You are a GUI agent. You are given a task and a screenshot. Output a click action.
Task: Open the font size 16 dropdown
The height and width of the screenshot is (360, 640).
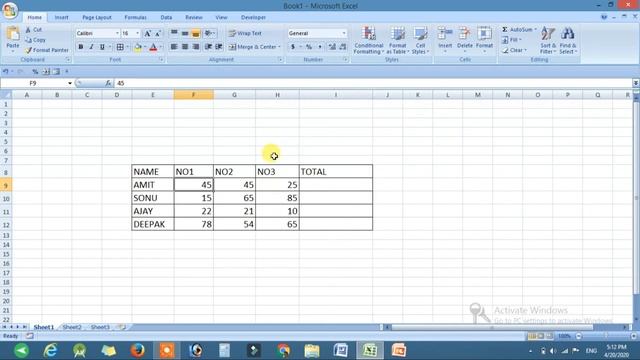coord(138,33)
